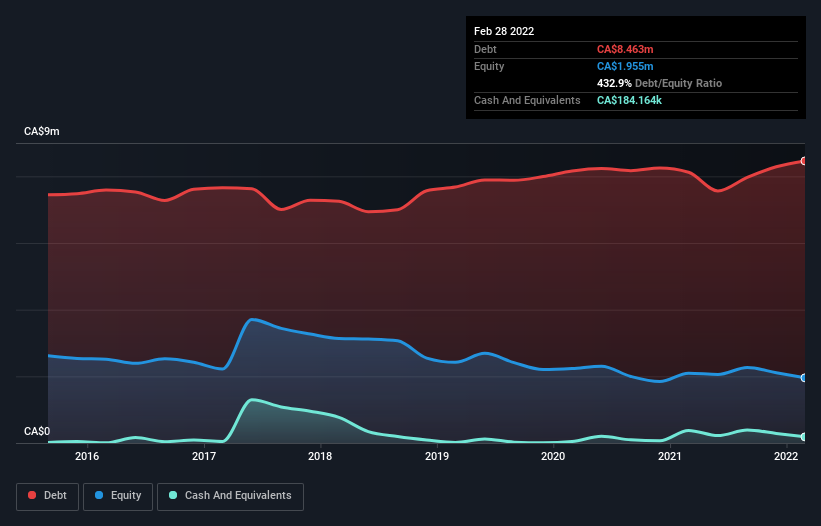This screenshot has width=821, height=526.
Task: Click the red Debt endpoint marker
Action: click(x=804, y=161)
